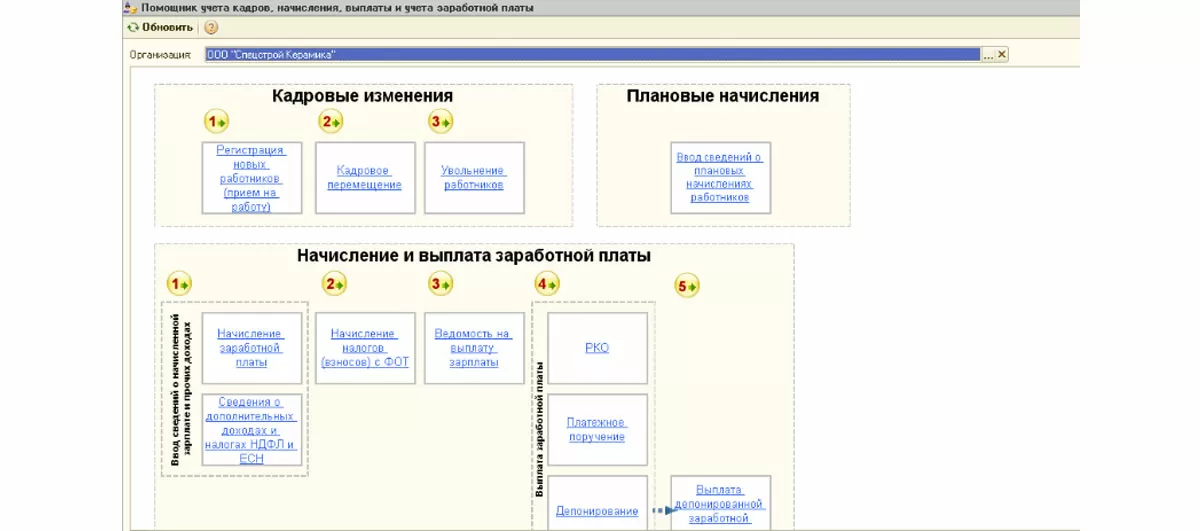The height and width of the screenshot is (531, 1200).
Task: Open the Депонирование link
Action: pos(596,511)
